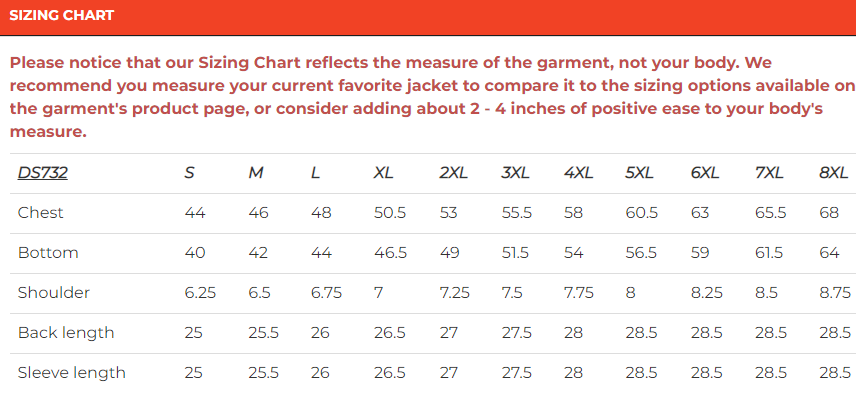
Task: Select the 5XL size column header
Action: pos(640,173)
